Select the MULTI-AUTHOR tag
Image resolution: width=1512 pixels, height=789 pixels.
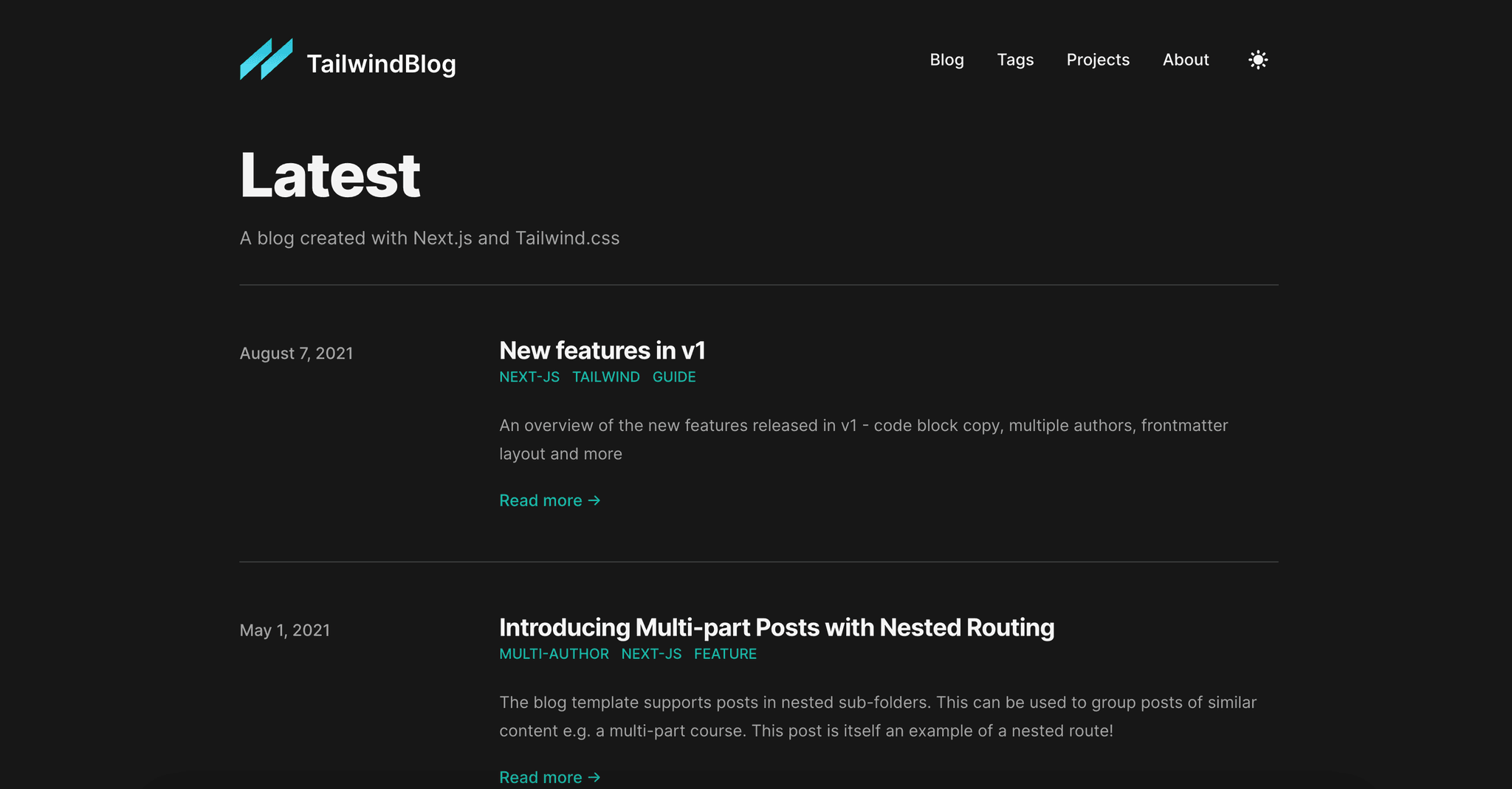554,654
